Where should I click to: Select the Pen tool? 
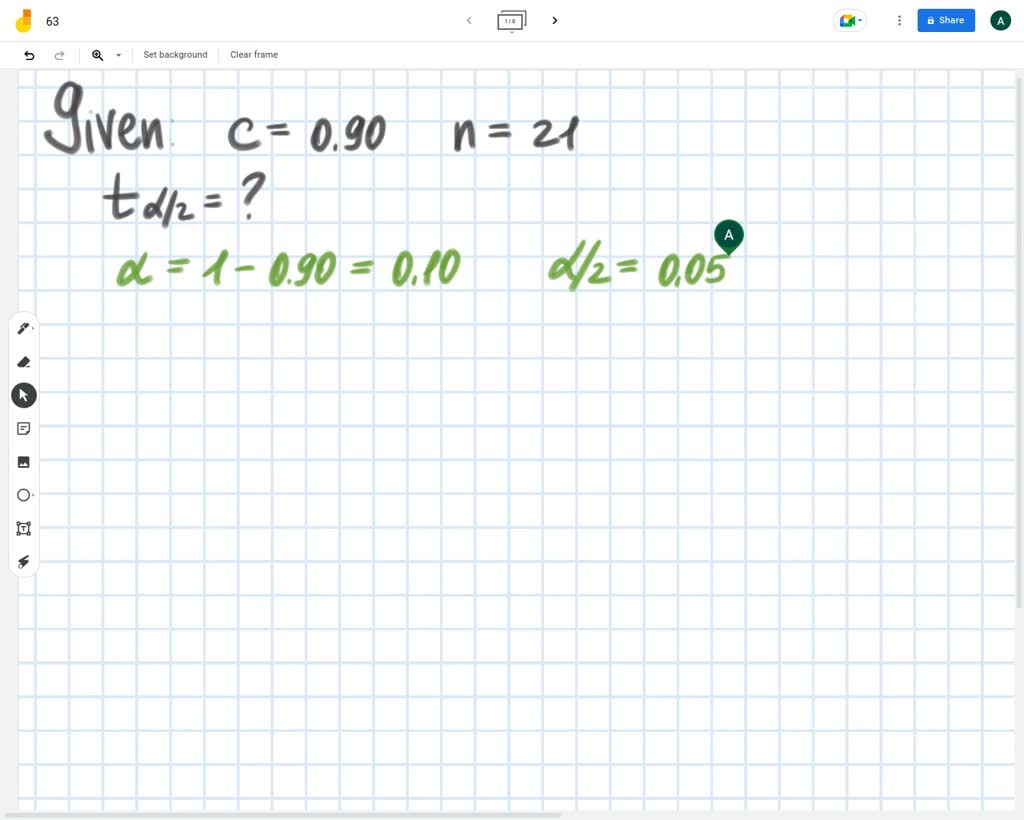[23, 328]
